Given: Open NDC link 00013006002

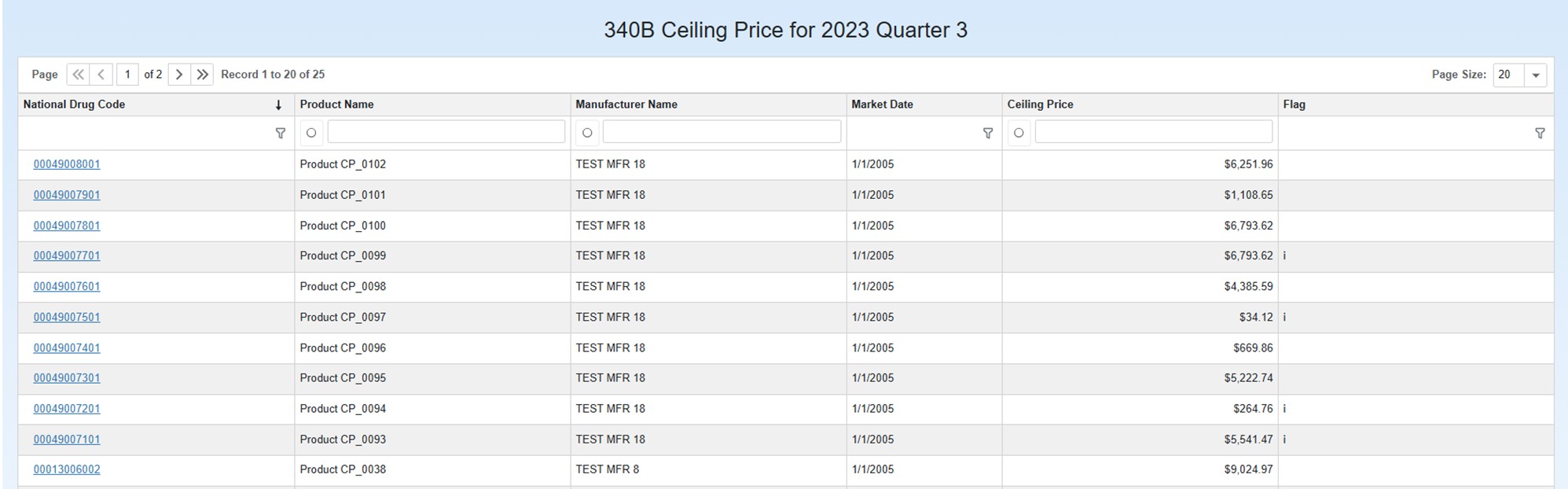Looking at the screenshot, I should [67, 469].
